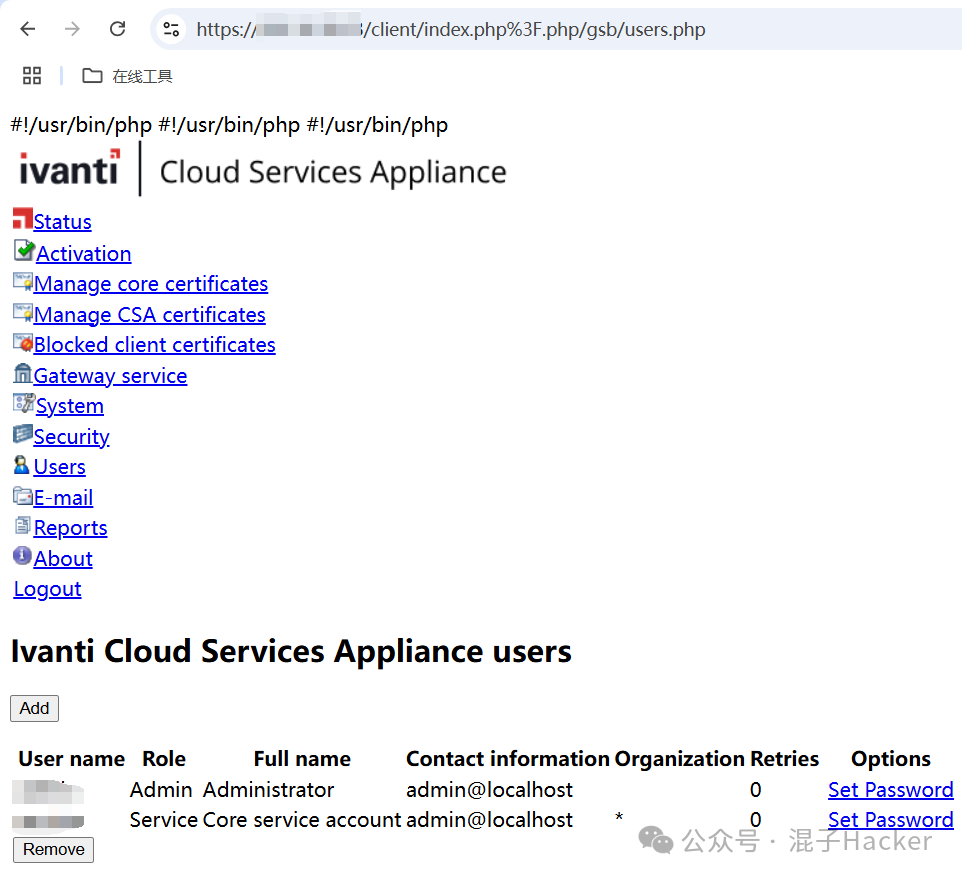962x879 pixels.
Task: Click the Role column header
Action: pyautogui.click(x=164, y=759)
